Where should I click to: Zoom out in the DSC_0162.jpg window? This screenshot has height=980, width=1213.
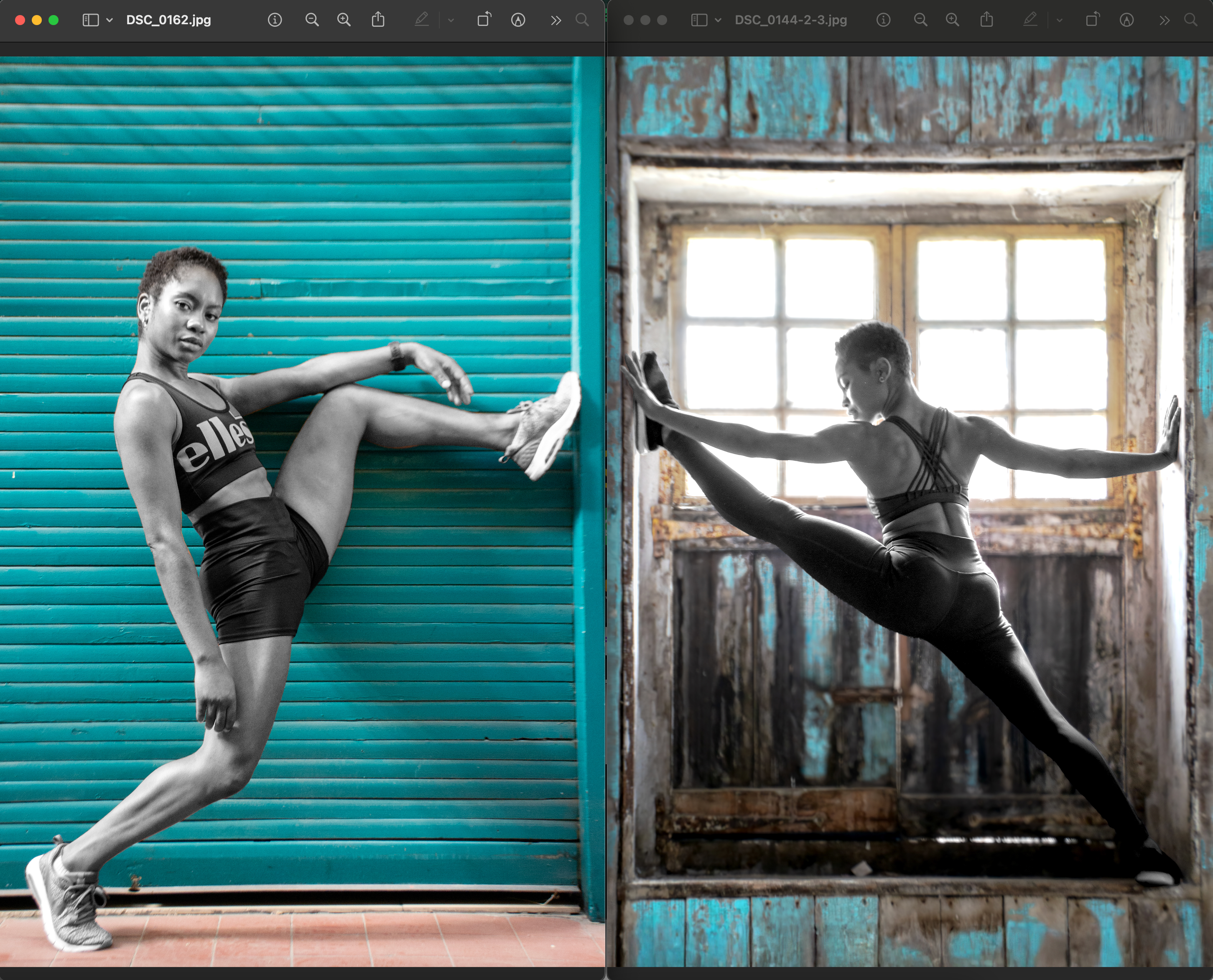(x=311, y=20)
